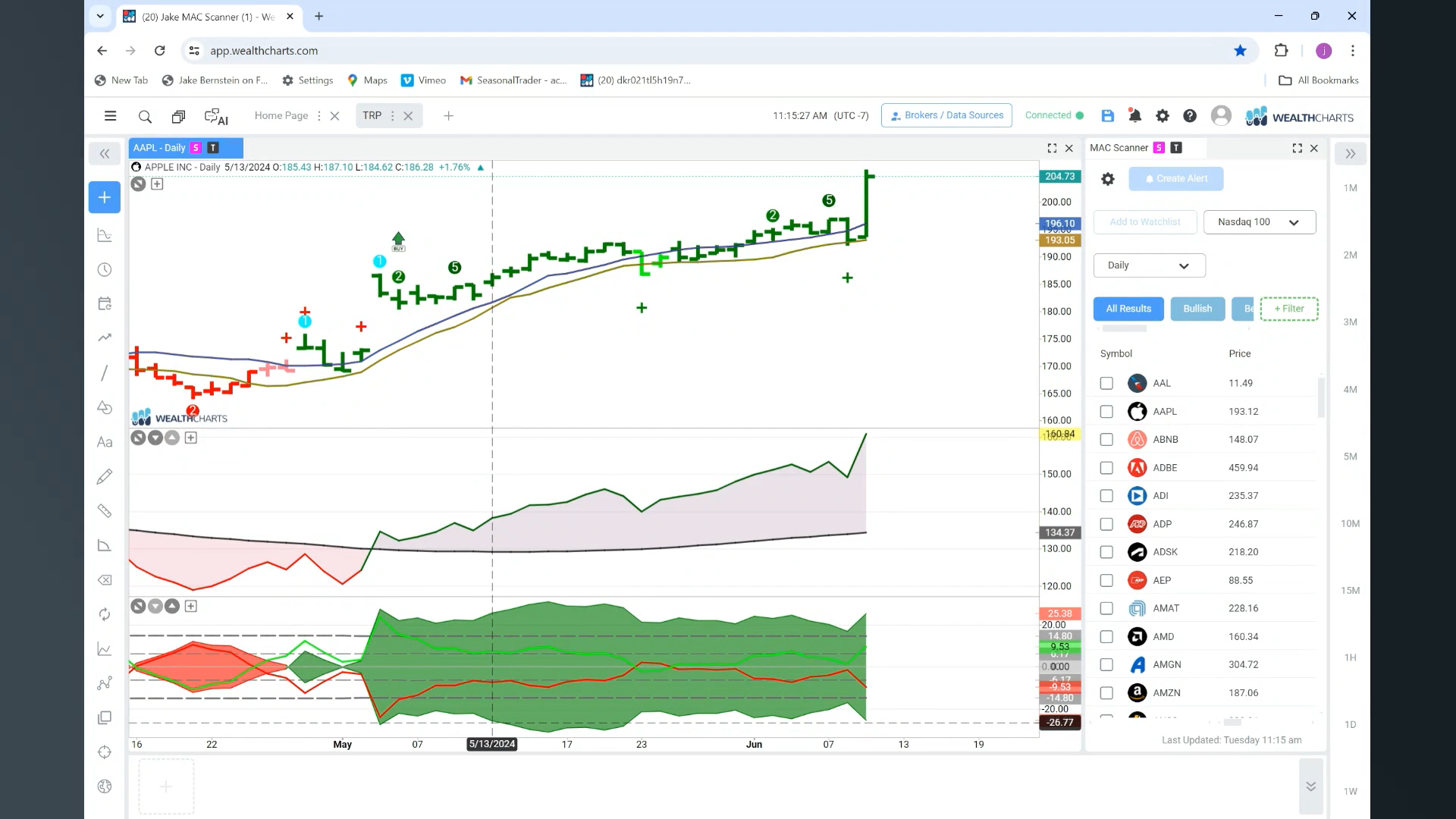Expand the bottom panel double chevron
Screen dimensions: 1456x819
(1310, 786)
